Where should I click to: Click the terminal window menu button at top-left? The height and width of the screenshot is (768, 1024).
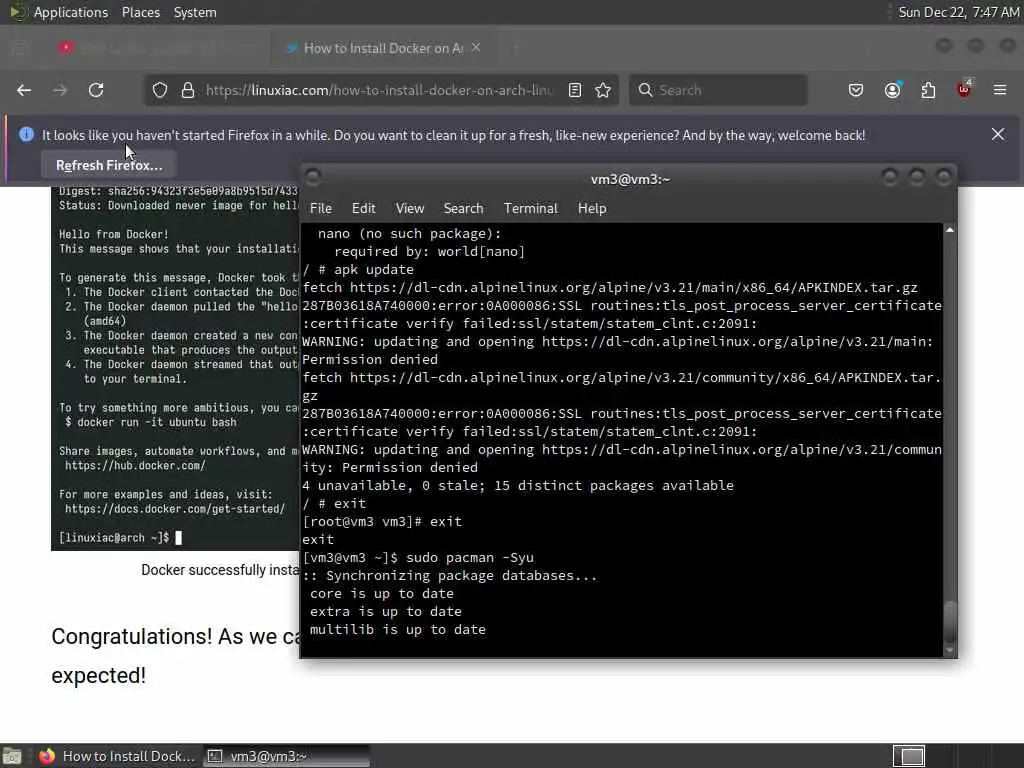pos(313,176)
